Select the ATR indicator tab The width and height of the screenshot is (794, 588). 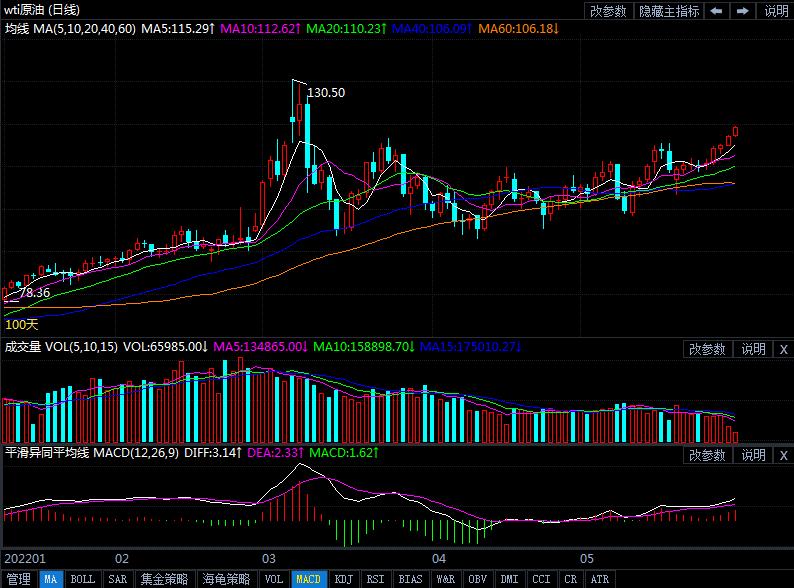pos(600,579)
